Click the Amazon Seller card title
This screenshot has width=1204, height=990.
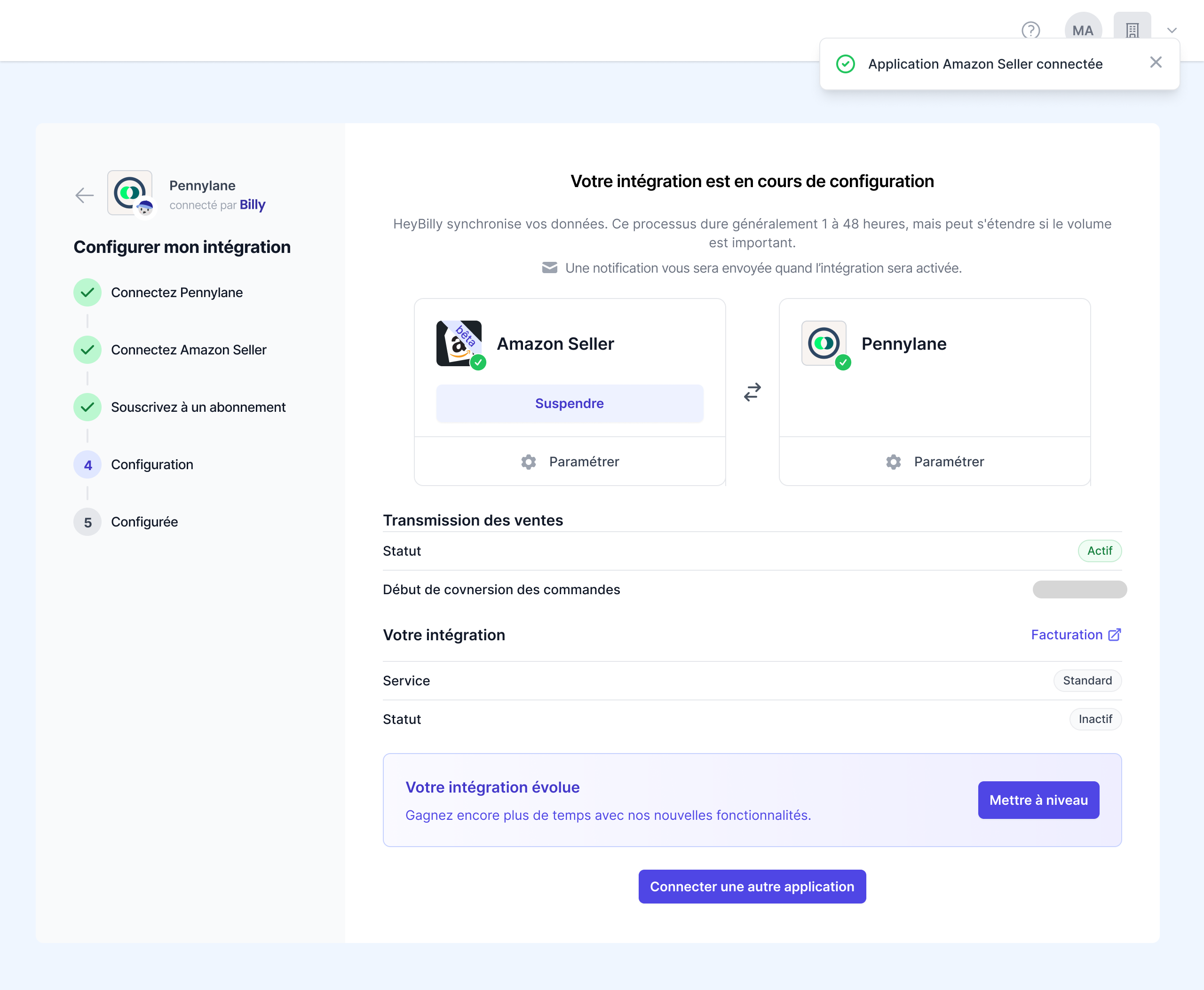coord(555,344)
